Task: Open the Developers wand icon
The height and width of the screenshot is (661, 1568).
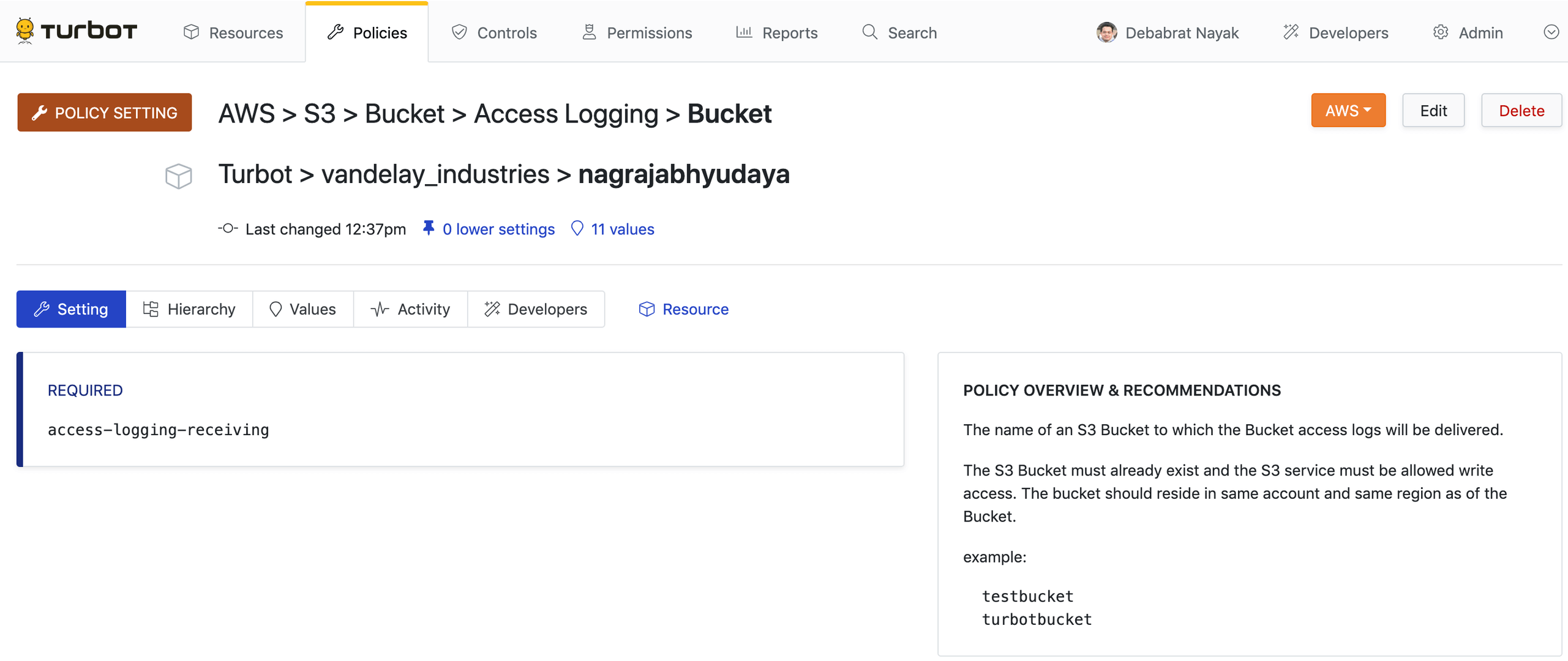Action: [x=1291, y=32]
